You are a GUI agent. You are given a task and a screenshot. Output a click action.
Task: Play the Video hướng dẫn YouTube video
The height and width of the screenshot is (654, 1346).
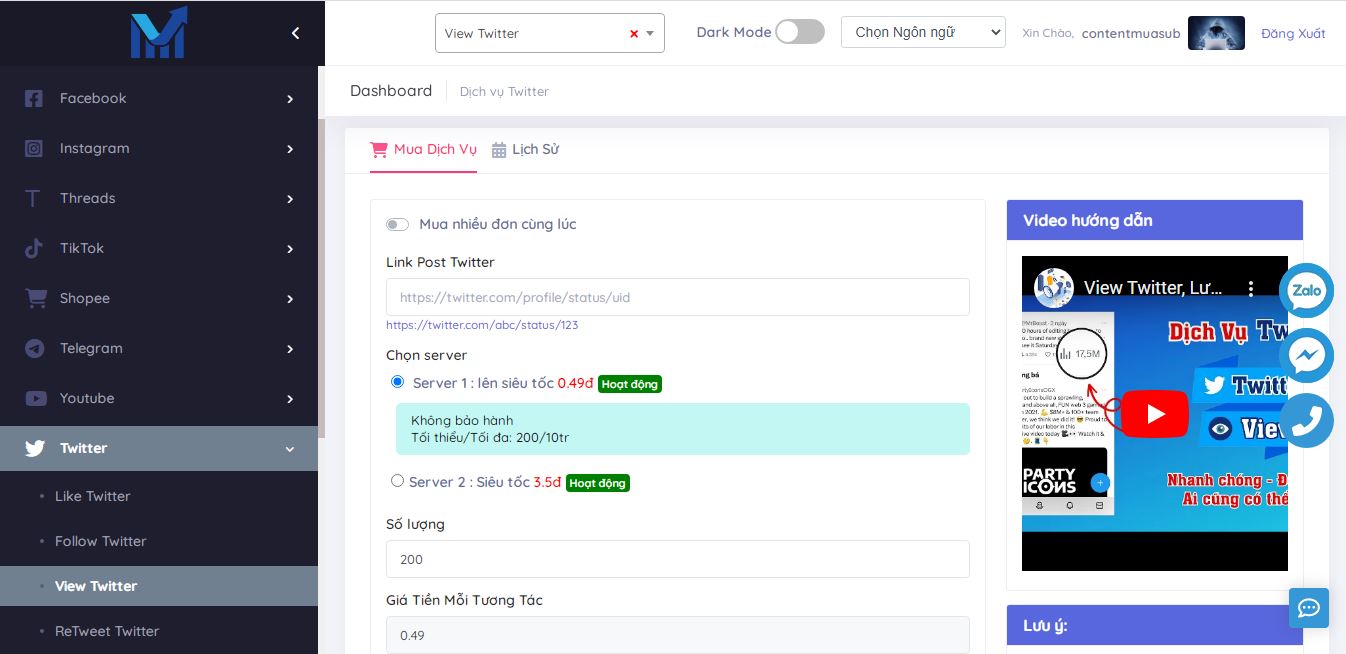(x=1155, y=414)
